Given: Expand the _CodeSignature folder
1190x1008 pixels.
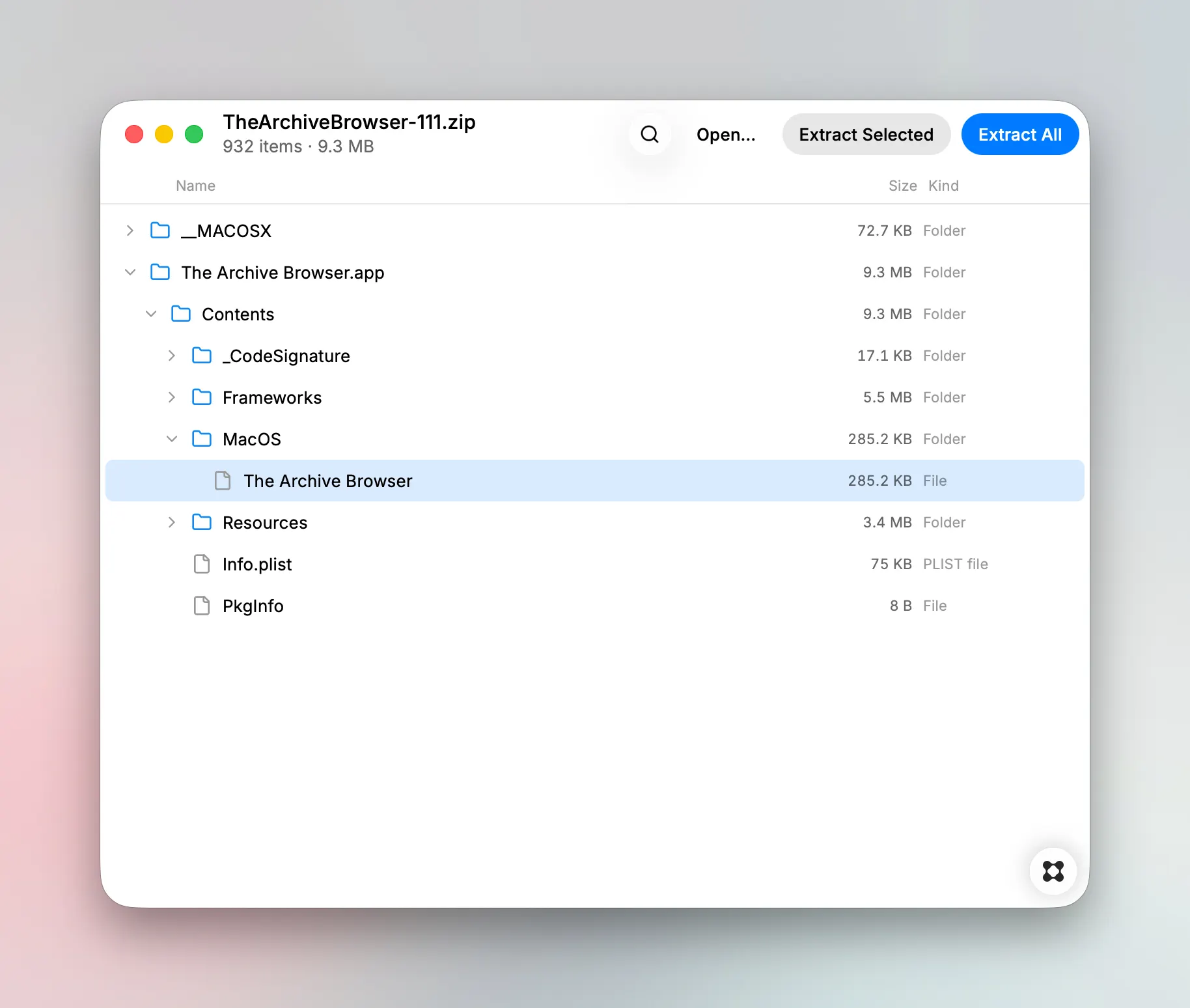Looking at the screenshot, I should pos(172,356).
